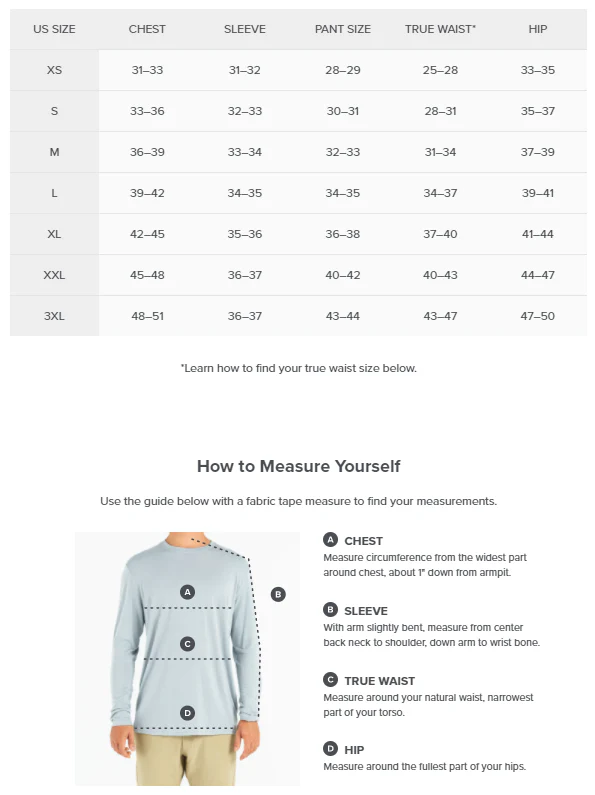Click the TRUE WAIST* column header
595x795 pixels.
(440, 29)
